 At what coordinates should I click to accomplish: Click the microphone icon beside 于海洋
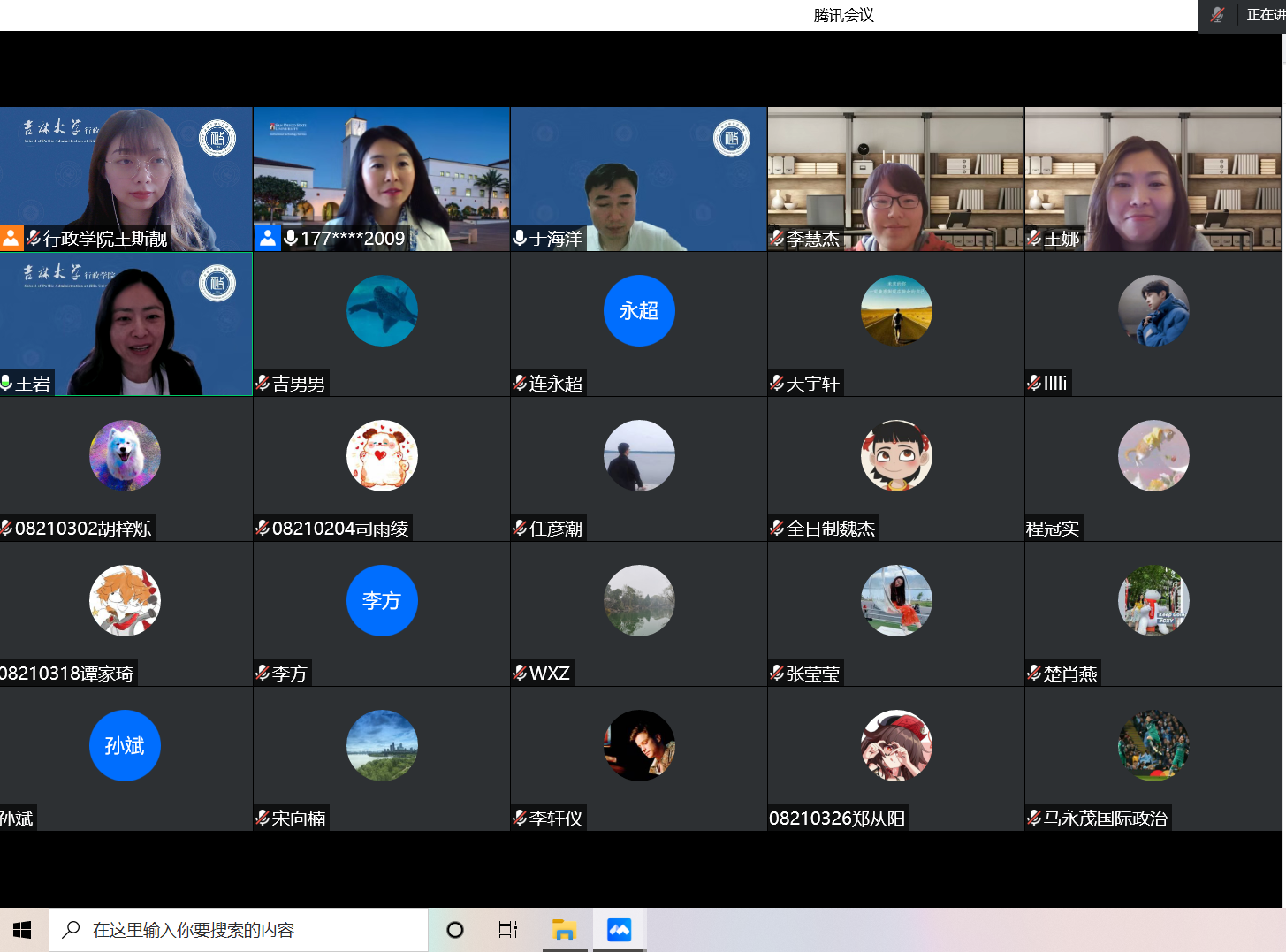coord(520,239)
